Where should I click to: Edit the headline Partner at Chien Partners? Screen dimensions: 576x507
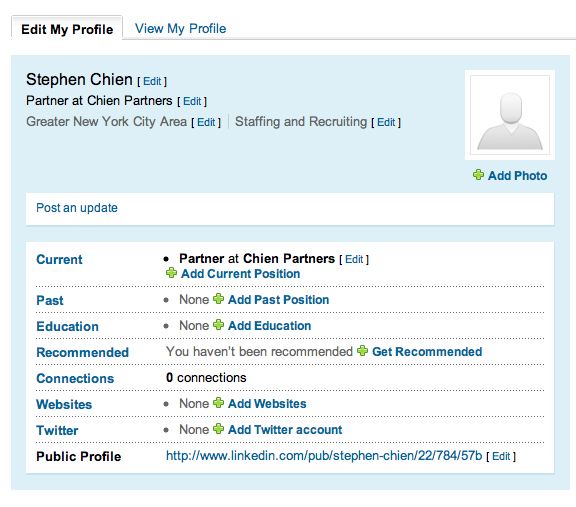tap(192, 101)
